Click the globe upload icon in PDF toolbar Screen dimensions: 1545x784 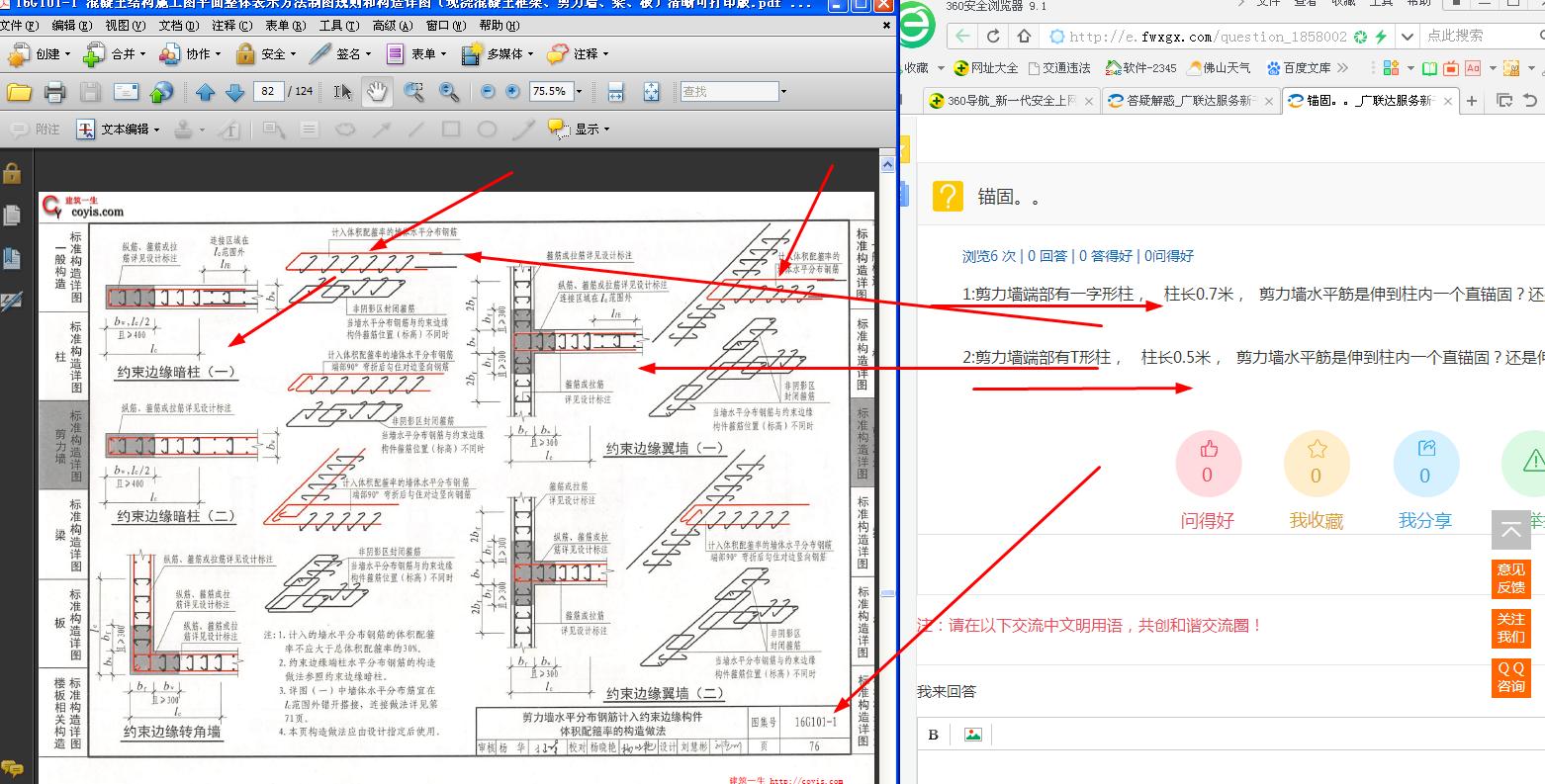(x=161, y=92)
